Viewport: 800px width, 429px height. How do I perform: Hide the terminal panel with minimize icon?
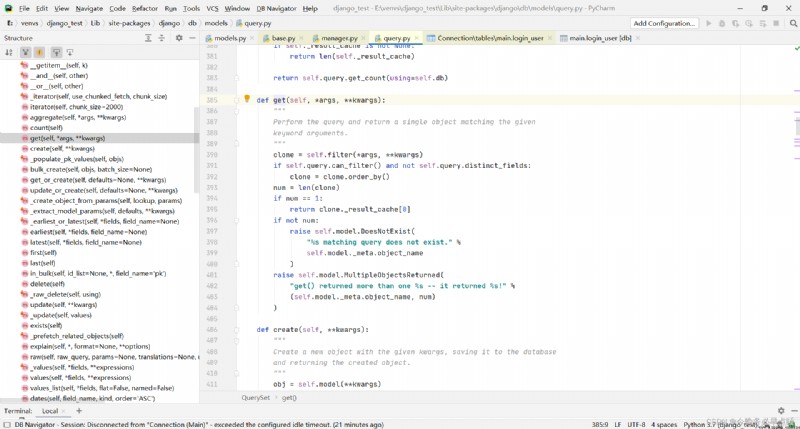coord(794,411)
